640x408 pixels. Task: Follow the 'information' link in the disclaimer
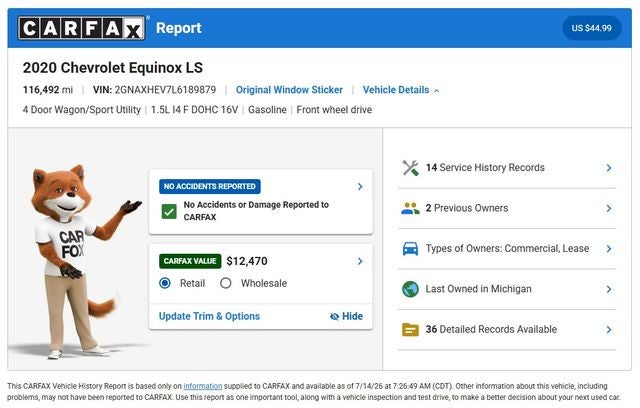click(x=202, y=386)
